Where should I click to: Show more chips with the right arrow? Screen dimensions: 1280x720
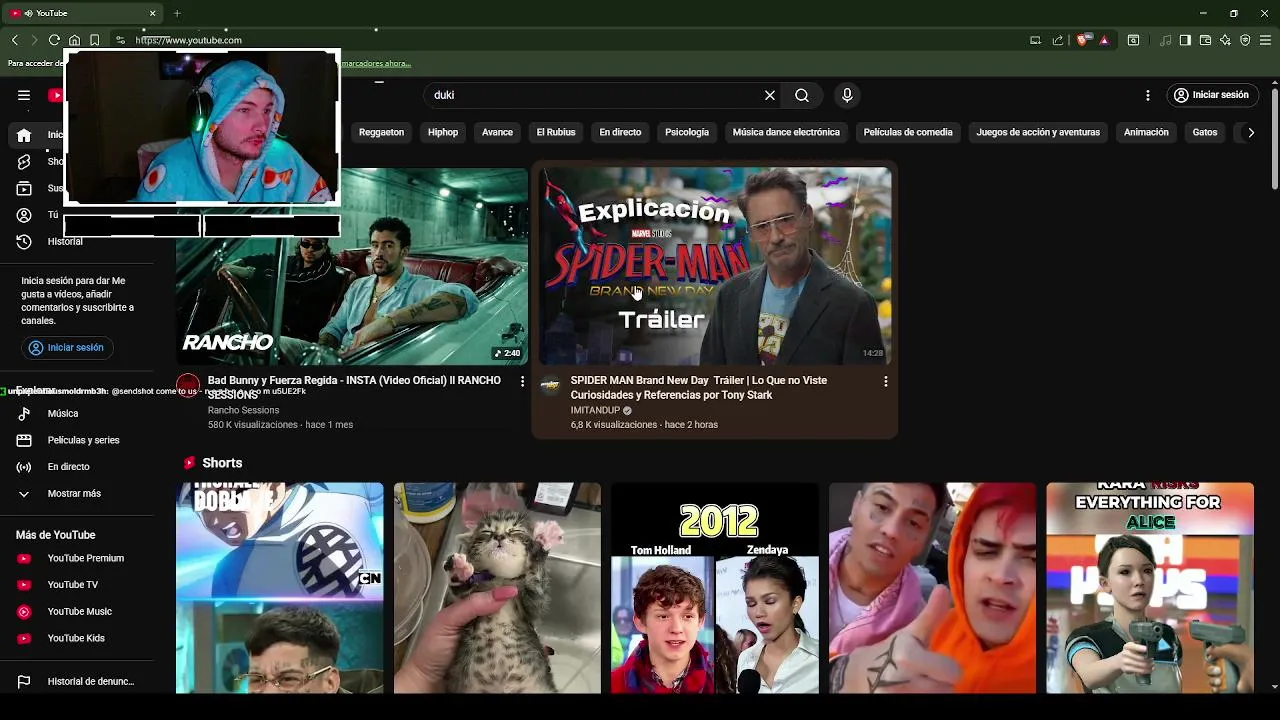click(1251, 132)
